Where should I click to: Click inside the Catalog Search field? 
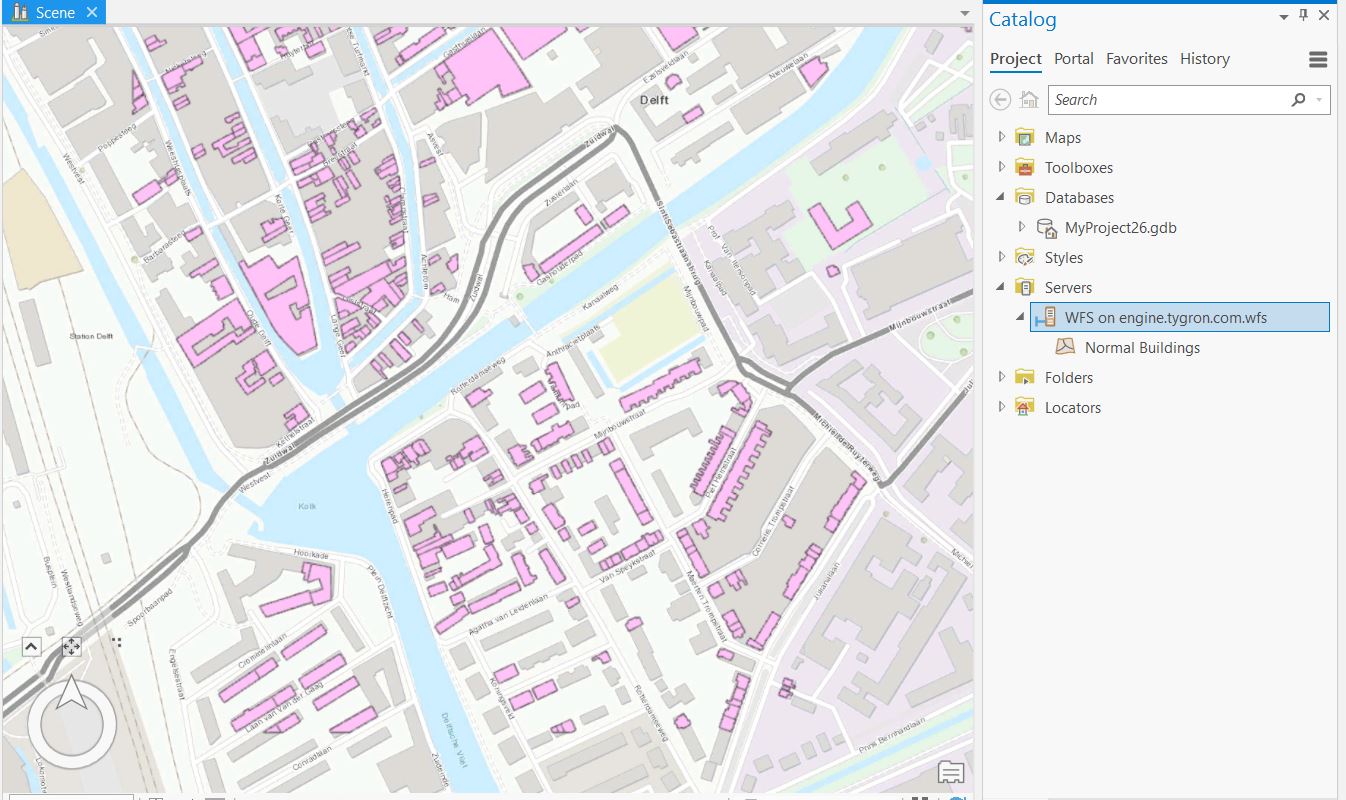pyautogui.click(x=1165, y=100)
